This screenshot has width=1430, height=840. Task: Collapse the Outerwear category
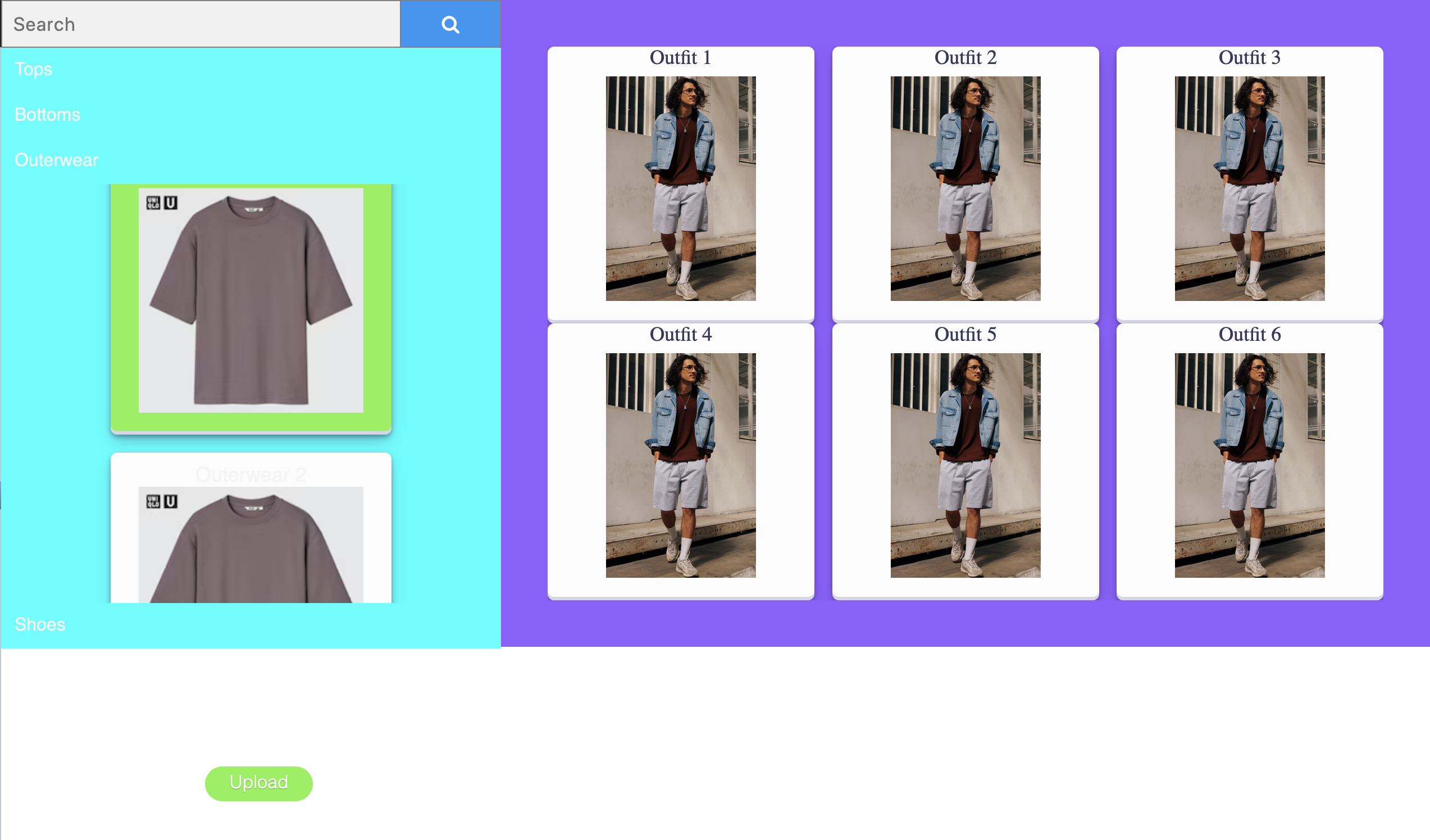57,160
